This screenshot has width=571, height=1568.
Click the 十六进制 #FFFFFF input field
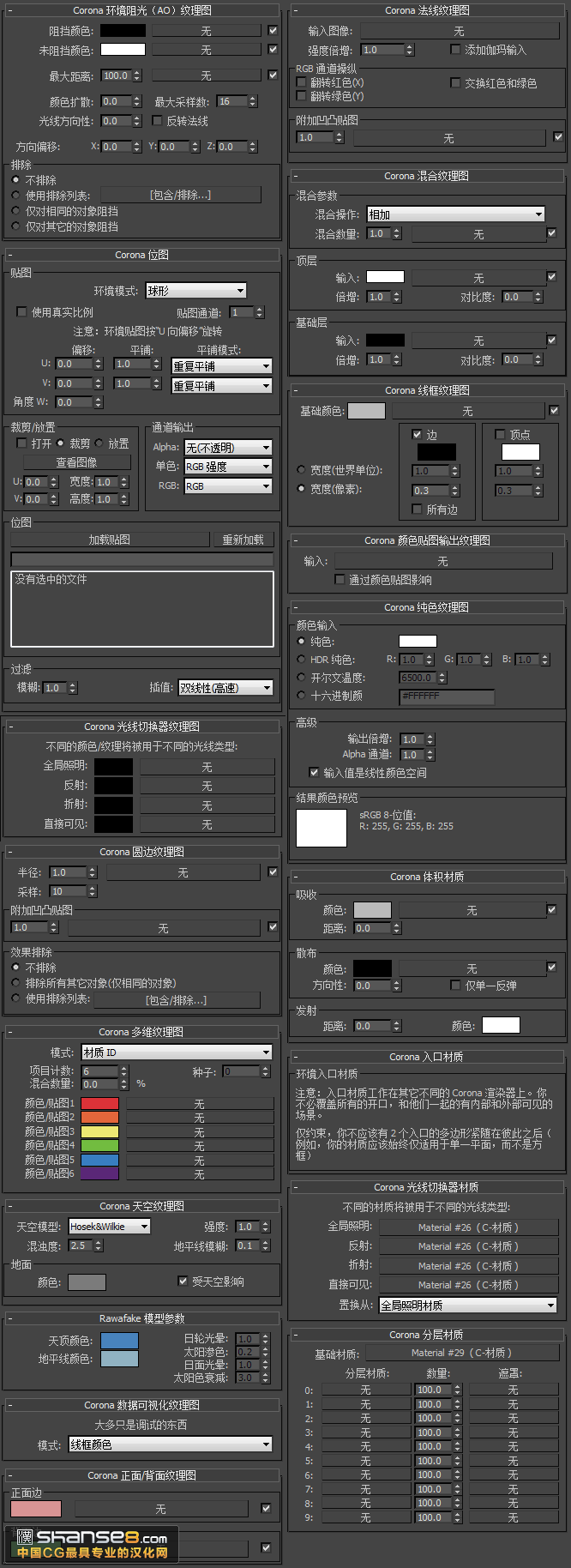[447, 697]
